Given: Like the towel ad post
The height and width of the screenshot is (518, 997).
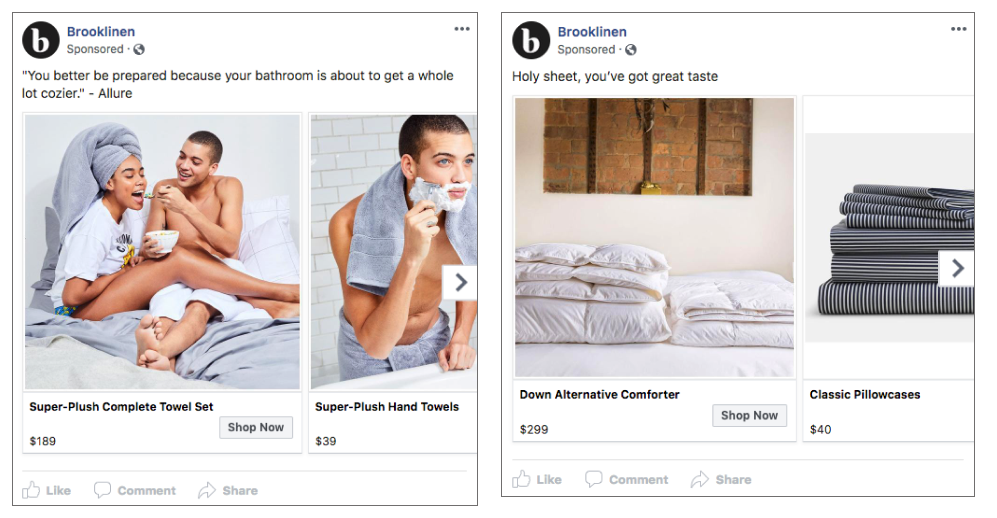Looking at the screenshot, I should (46, 490).
